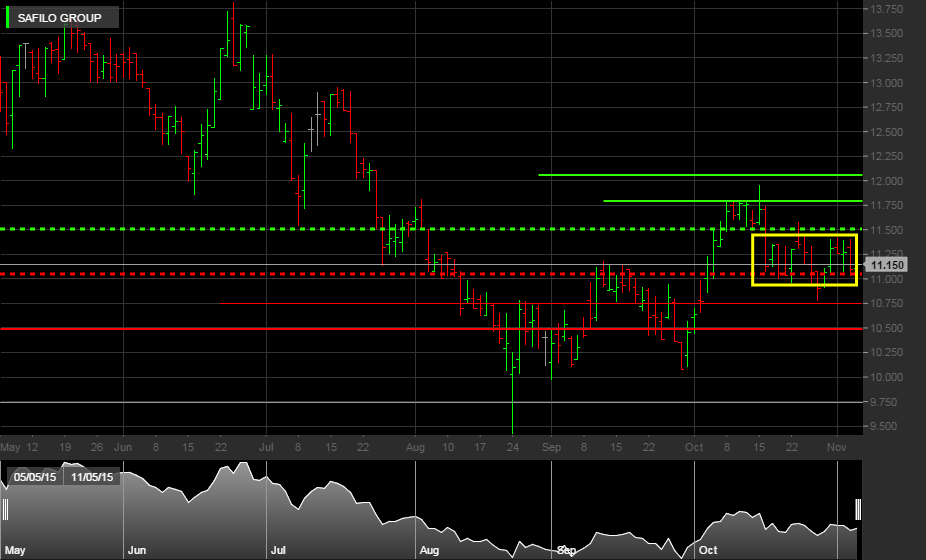
Task: Click the Sep label on the time axis
Action: coord(550,446)
